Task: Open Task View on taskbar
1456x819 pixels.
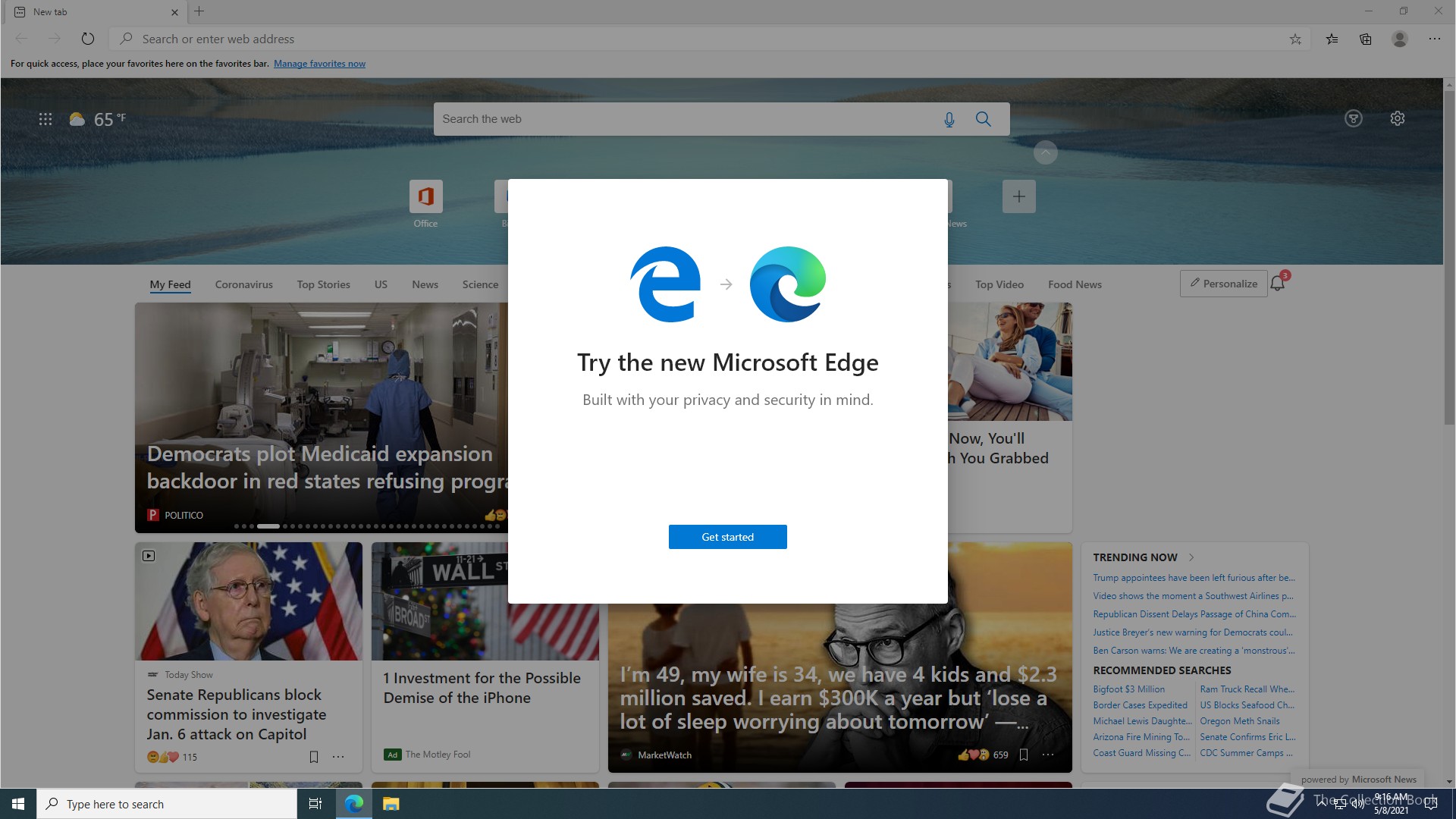Action: pyautogui.click(x=315, y=804)
